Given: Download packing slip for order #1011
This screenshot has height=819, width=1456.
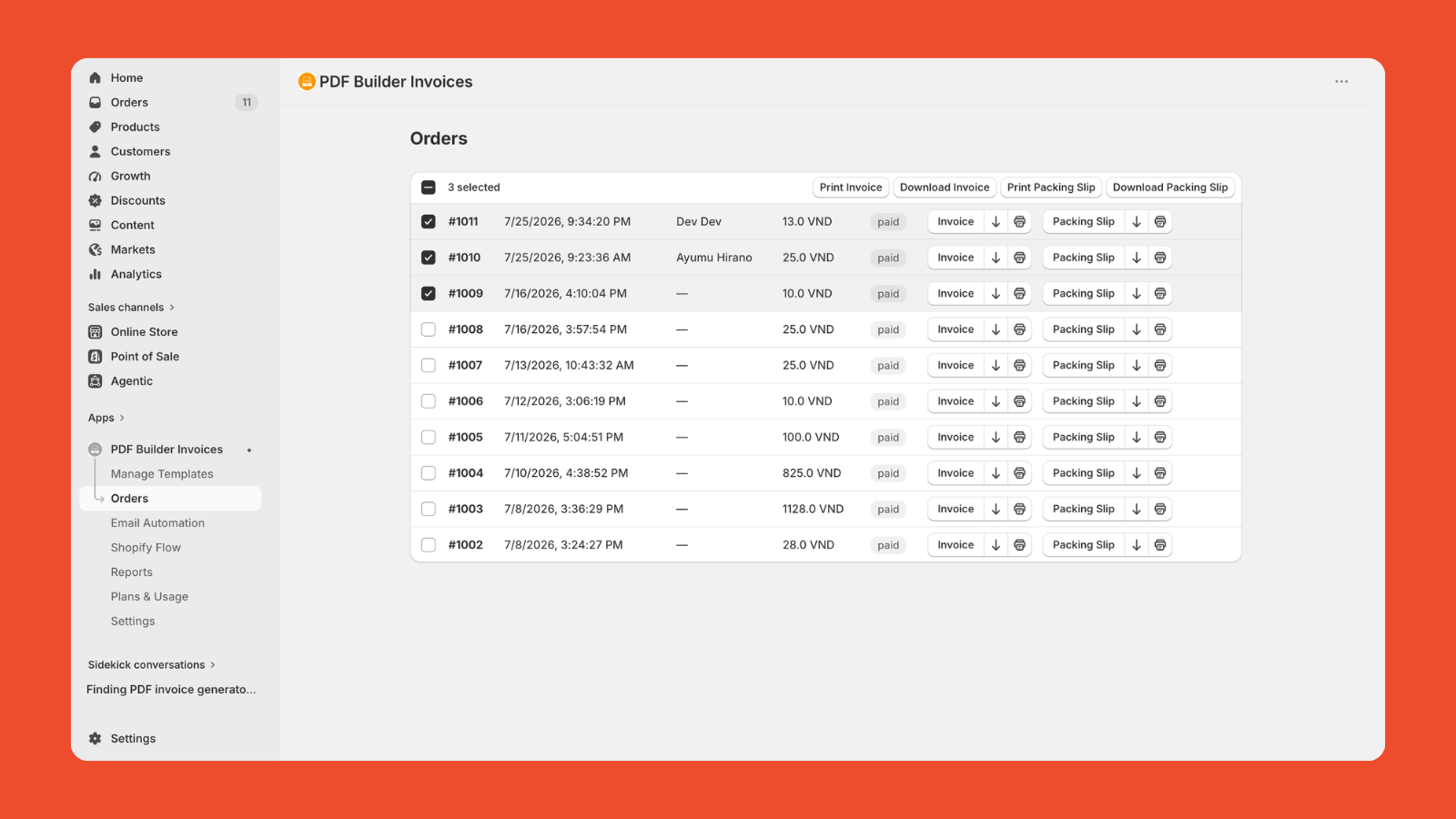Looking at the screenshot, I should pyautogui.click(x=1137, y=222).
